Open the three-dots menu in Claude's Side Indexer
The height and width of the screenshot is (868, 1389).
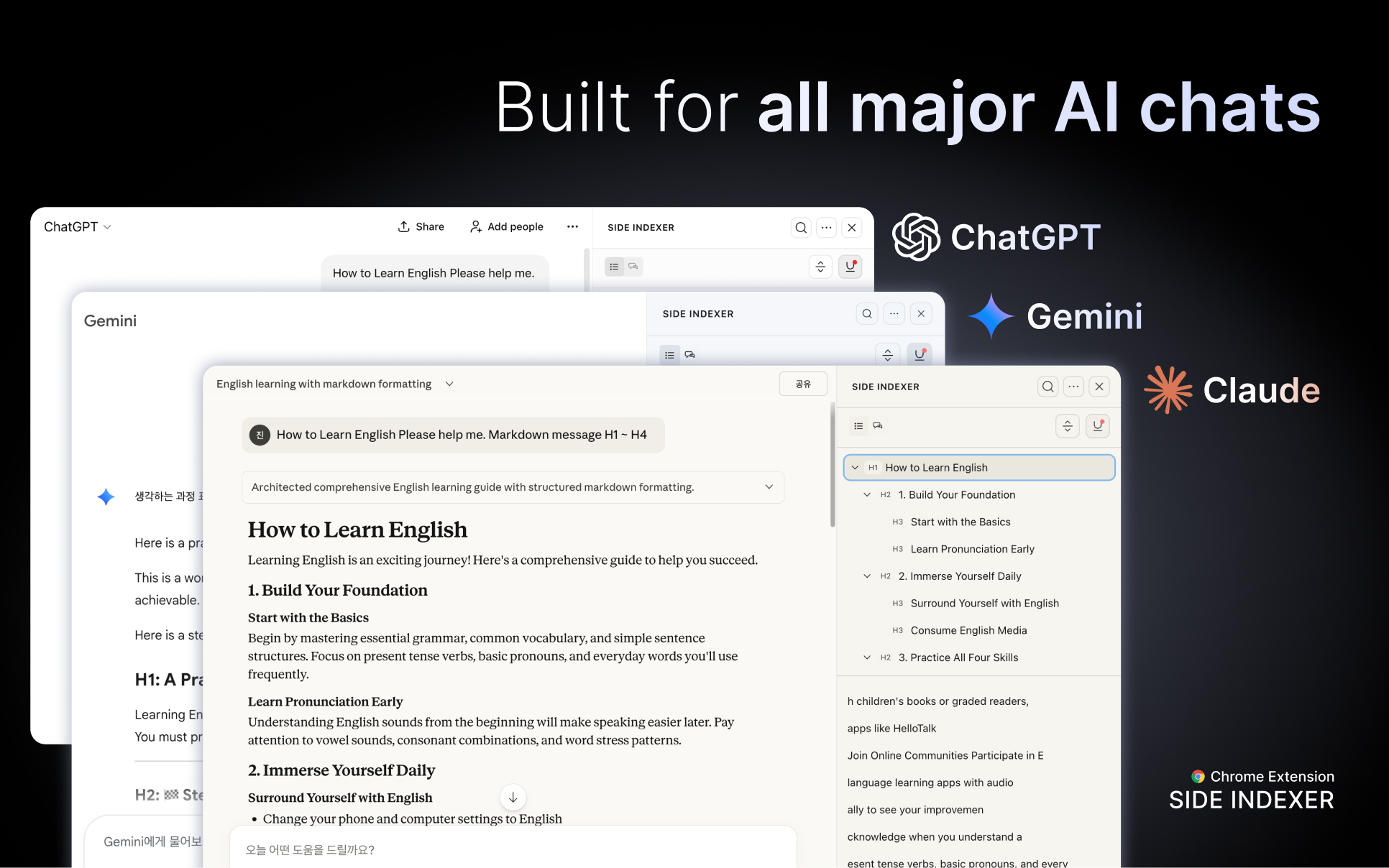(1073, 387)
